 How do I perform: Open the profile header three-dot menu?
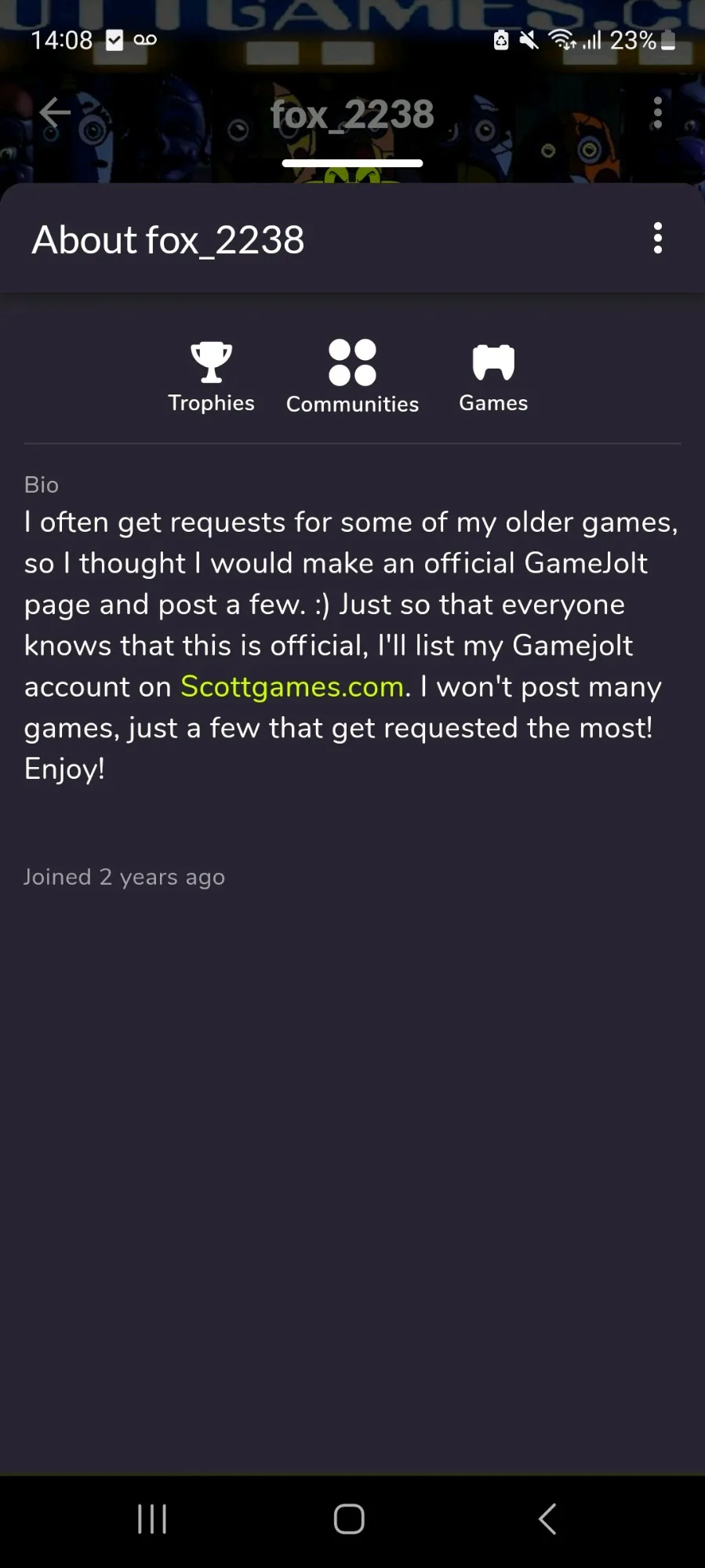pos(657,113)
